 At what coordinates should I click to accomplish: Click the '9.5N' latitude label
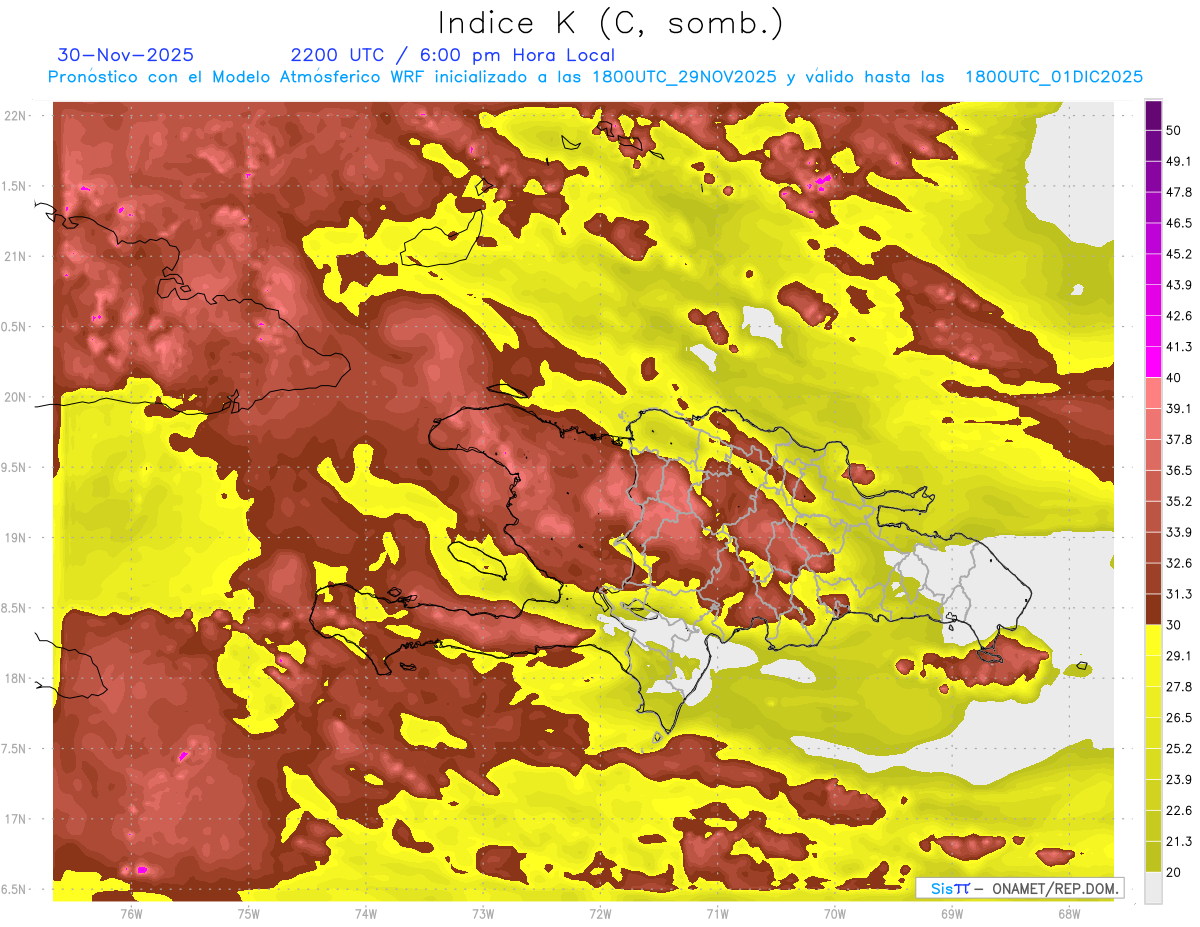(x=14, y=467)
